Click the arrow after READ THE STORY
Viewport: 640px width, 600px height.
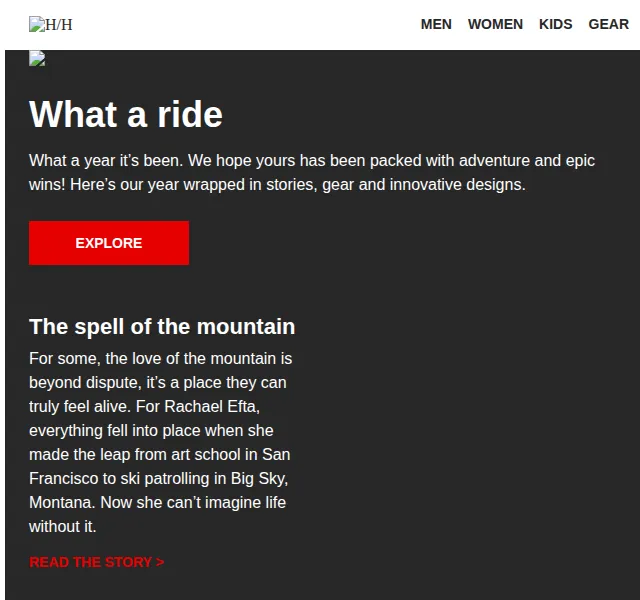(160, 562)
